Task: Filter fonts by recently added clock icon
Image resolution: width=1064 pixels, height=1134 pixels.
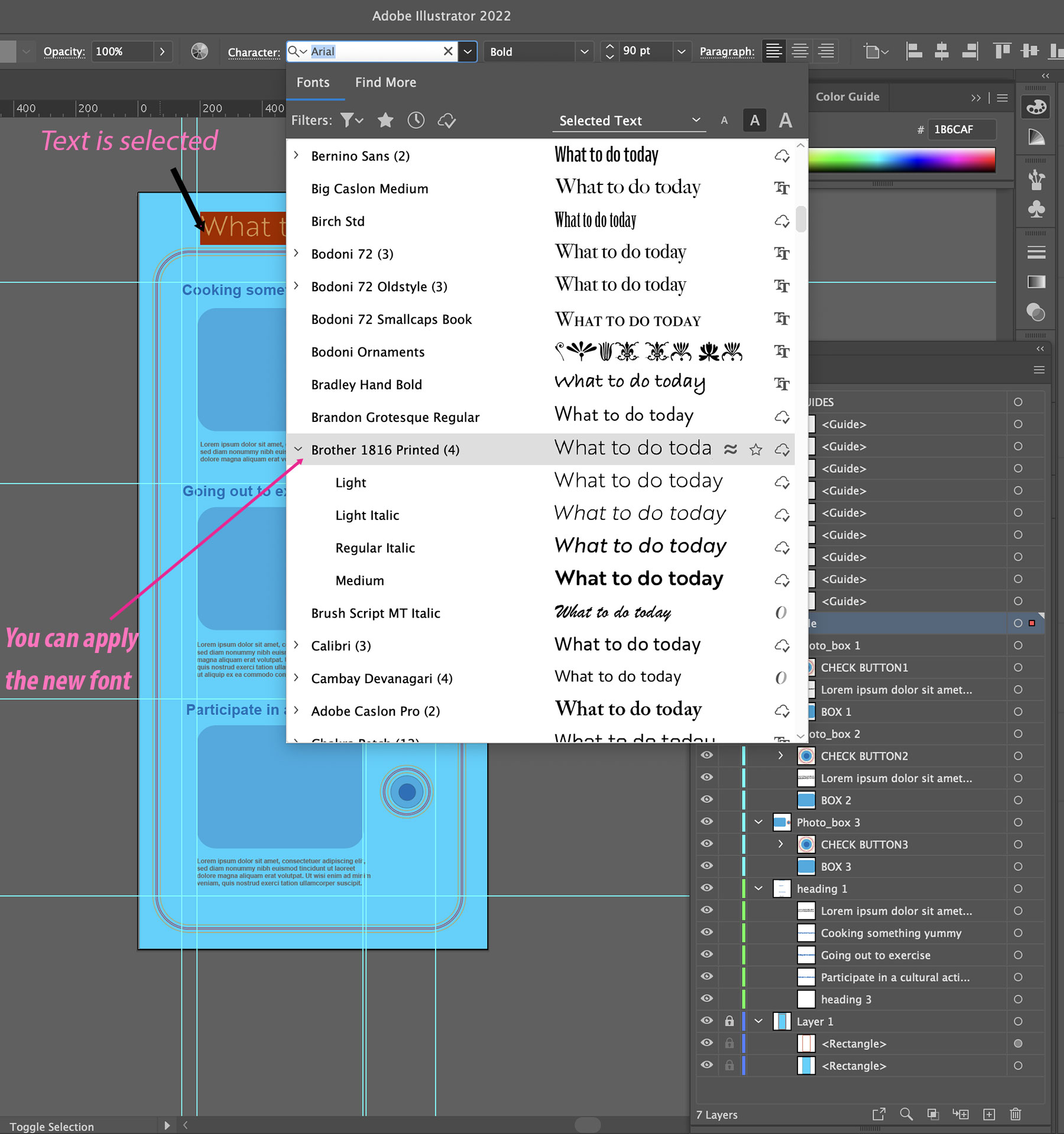Action: [x=416, y=121]
